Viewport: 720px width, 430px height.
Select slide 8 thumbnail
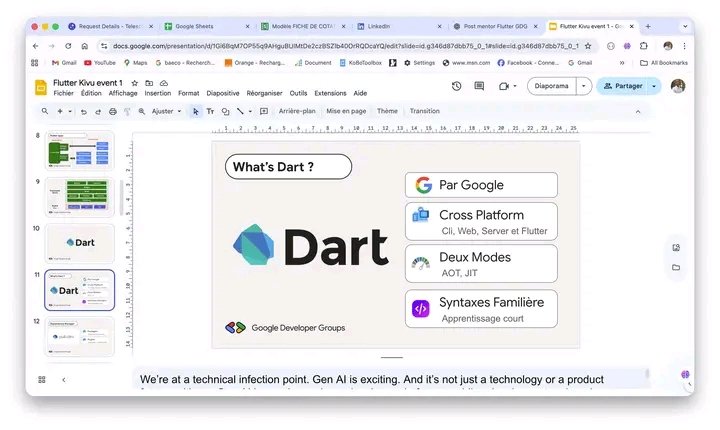click(x=79, y=151)
